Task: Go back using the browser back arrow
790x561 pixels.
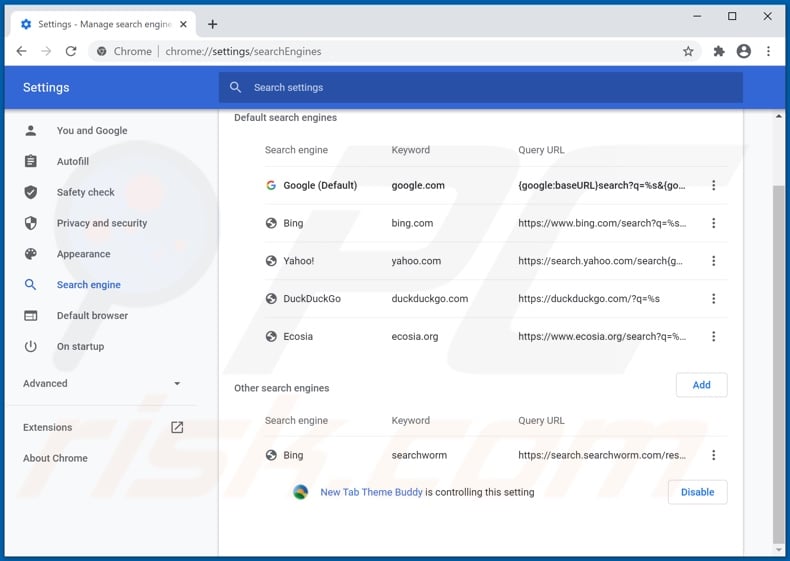Action: click(x=22, y=51)
